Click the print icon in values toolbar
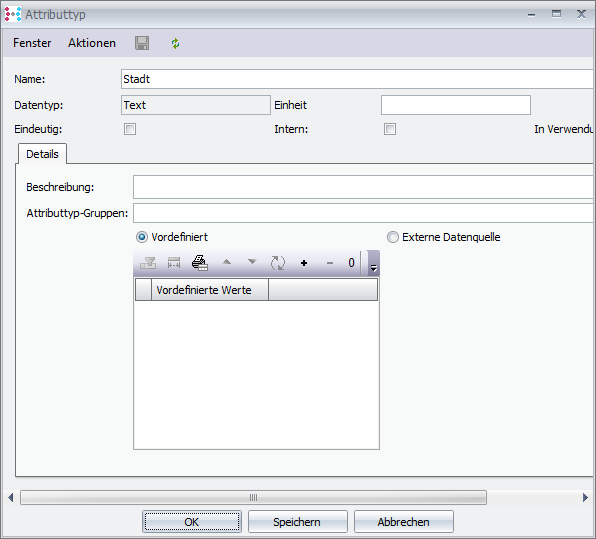 [x=200, y=263]
